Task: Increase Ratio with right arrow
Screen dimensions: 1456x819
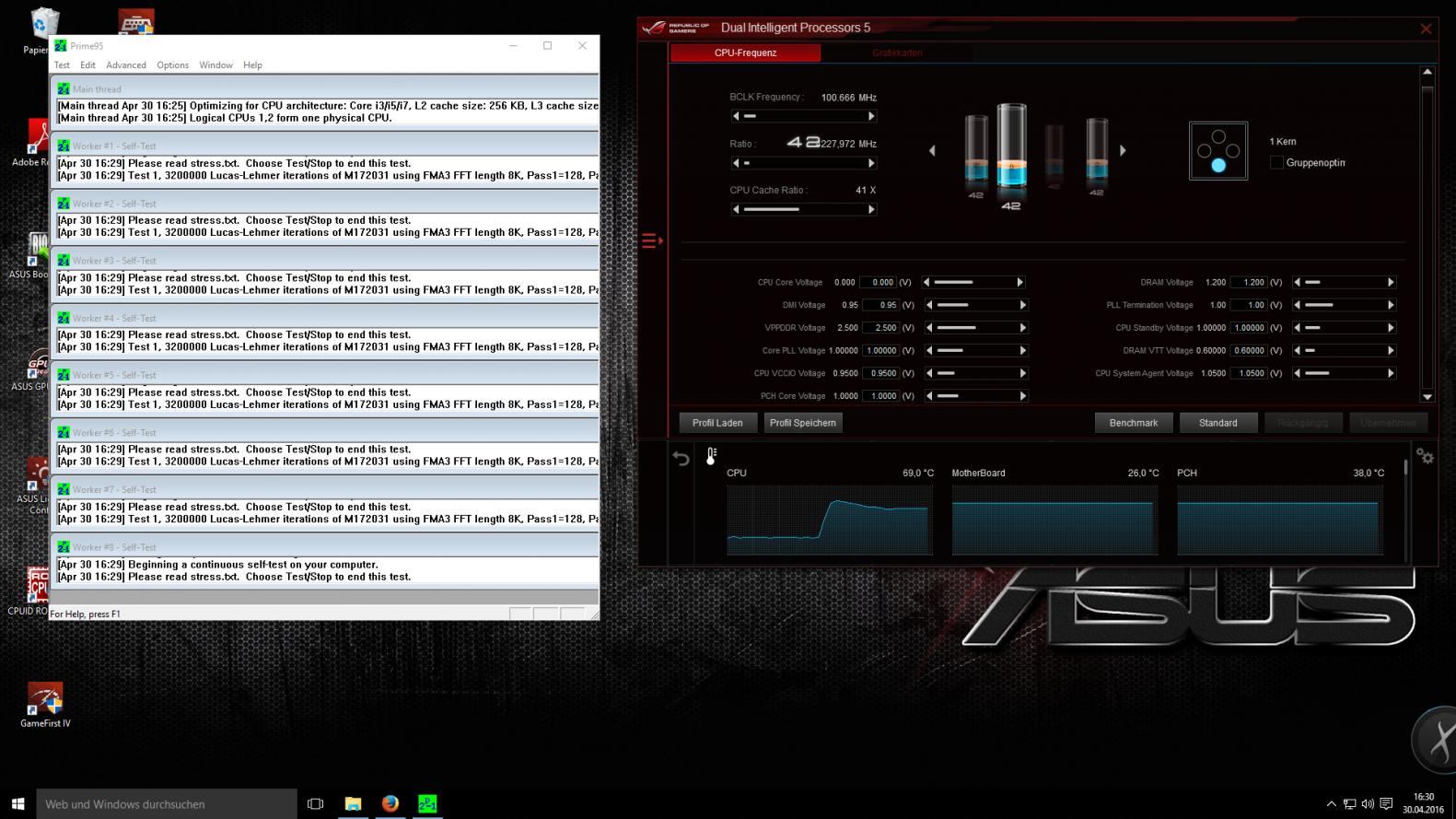Action: pyautogui.click(x=871, y=163)
